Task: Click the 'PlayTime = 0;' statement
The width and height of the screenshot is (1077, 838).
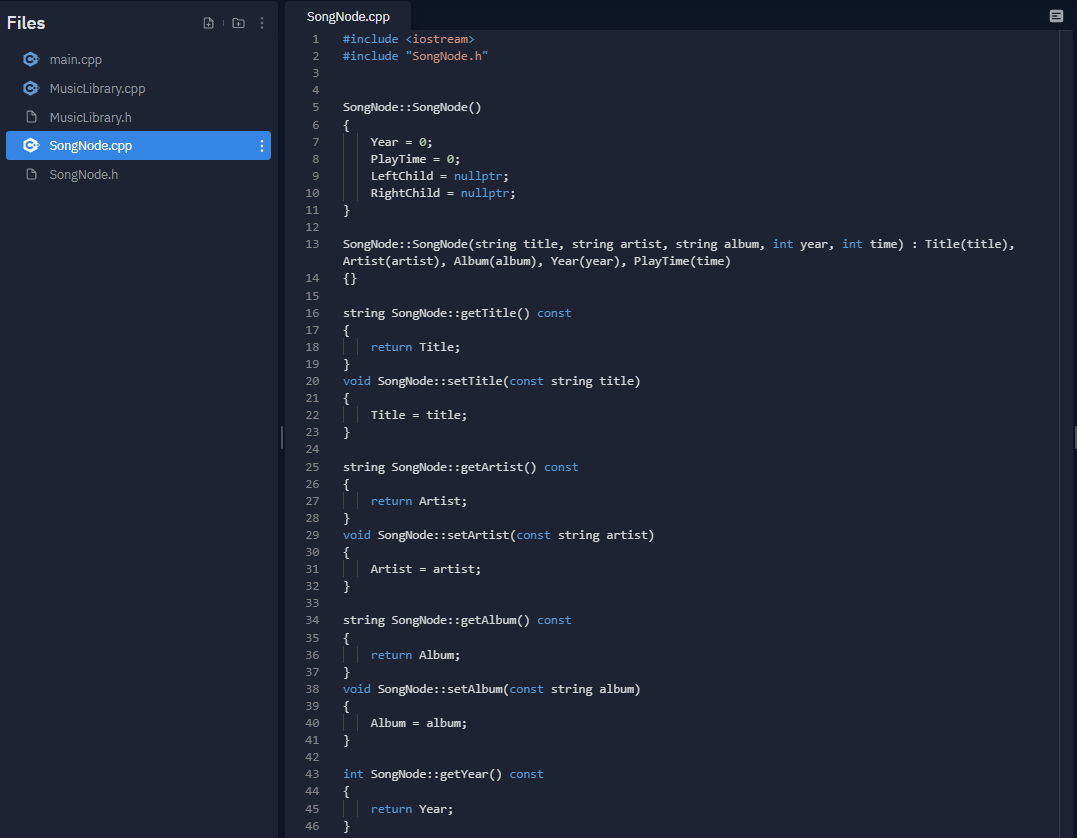Action: (x=415, y=159)
